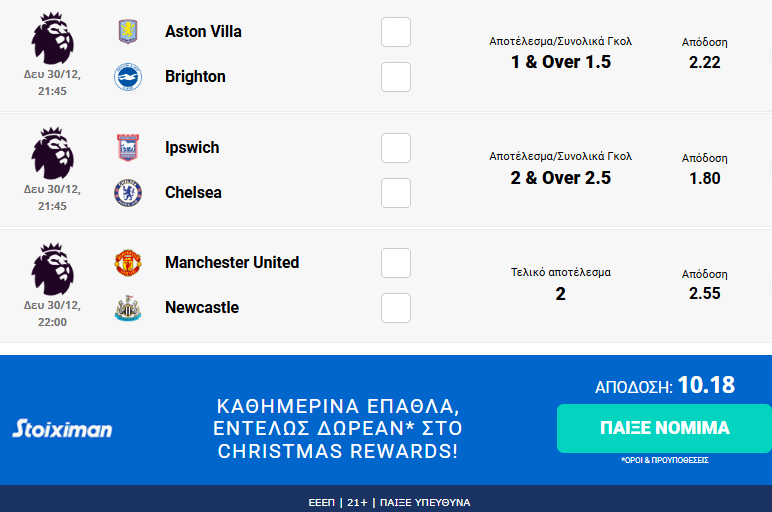Open the Manchester United team name
This screenshot has height=512, width=772.
click(x=232, y=262)
